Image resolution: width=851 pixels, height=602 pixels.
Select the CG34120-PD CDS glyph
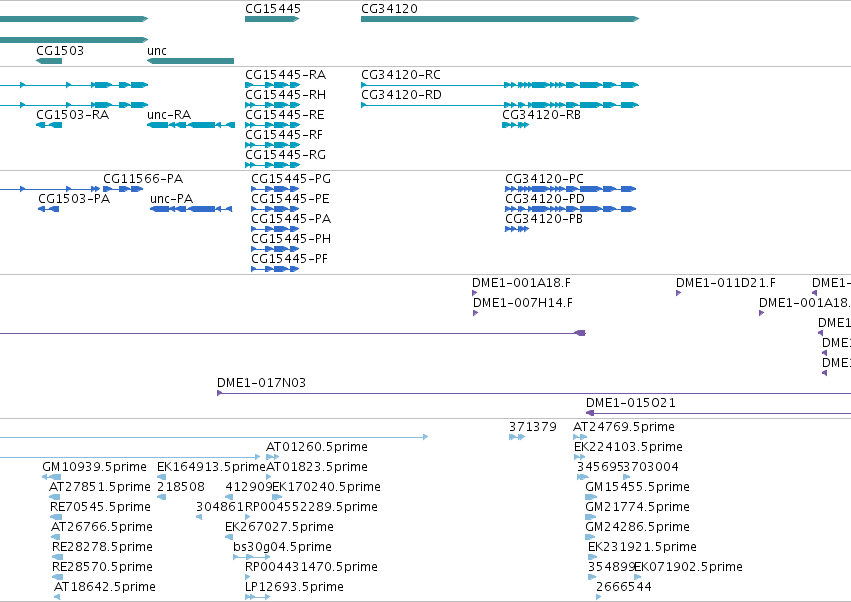pyautogui.click(x=570, y=209)
